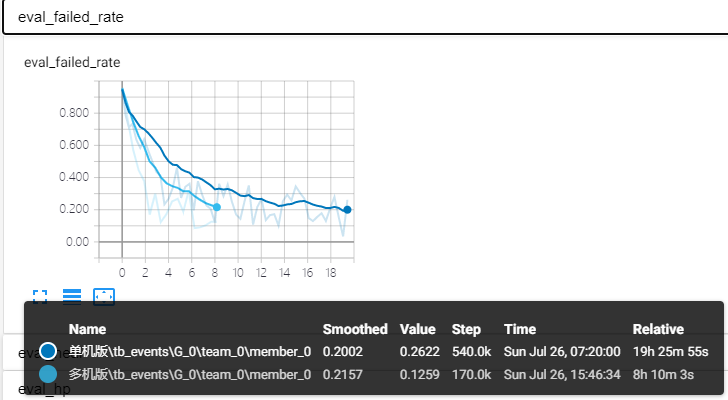Select 单机版\tb_events run name in tooltip
Image resolution: width=728 pixels, height=400 pixels.
190,352
